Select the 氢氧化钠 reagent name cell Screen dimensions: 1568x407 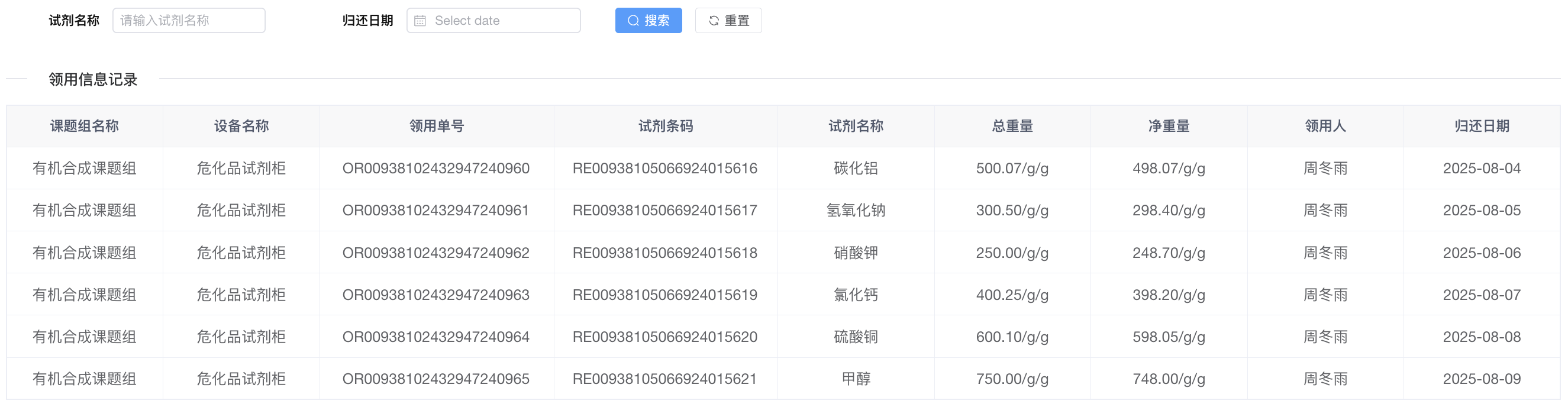pos(856,211)
